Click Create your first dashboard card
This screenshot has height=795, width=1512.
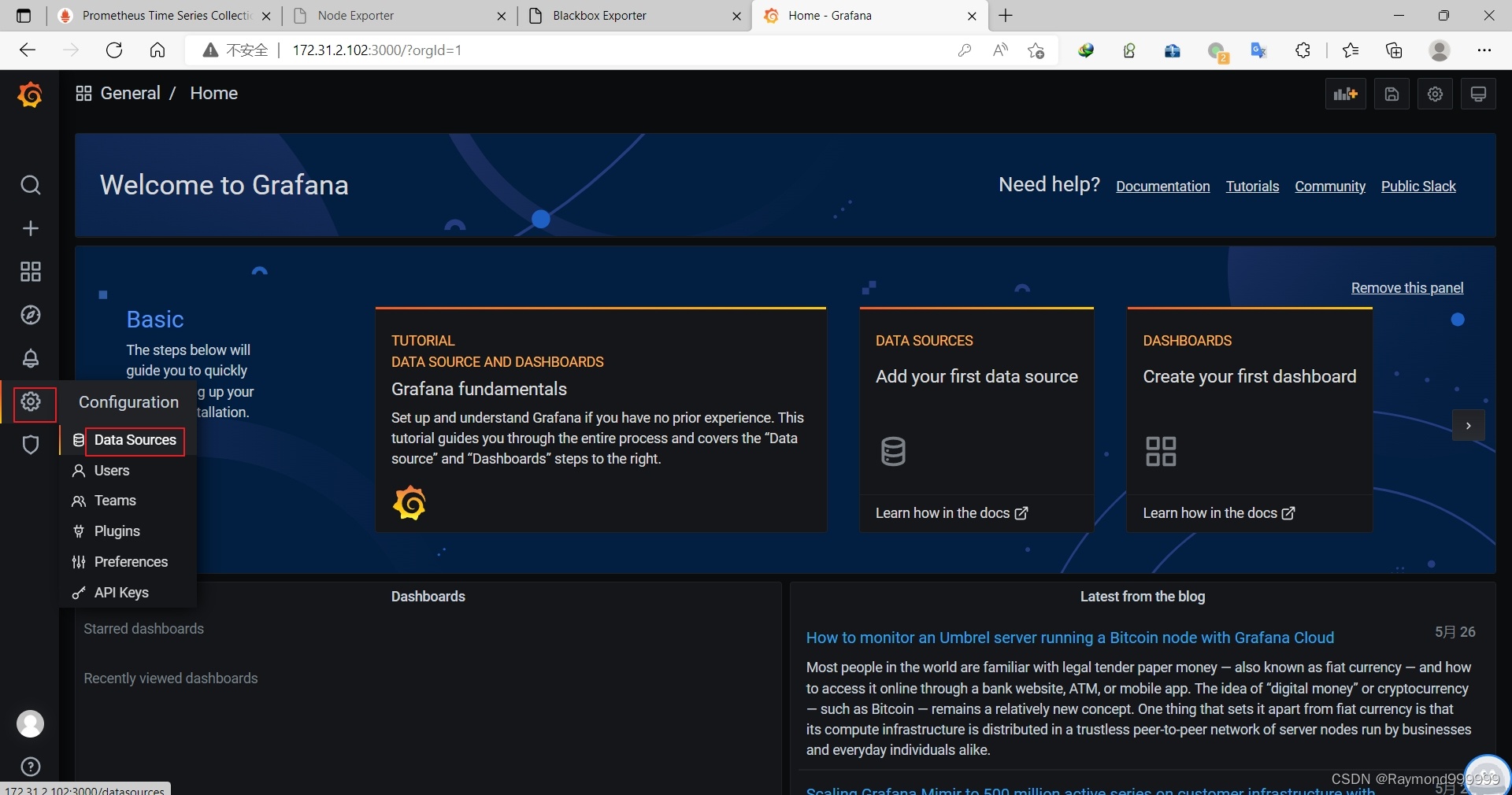[1250, 420]
